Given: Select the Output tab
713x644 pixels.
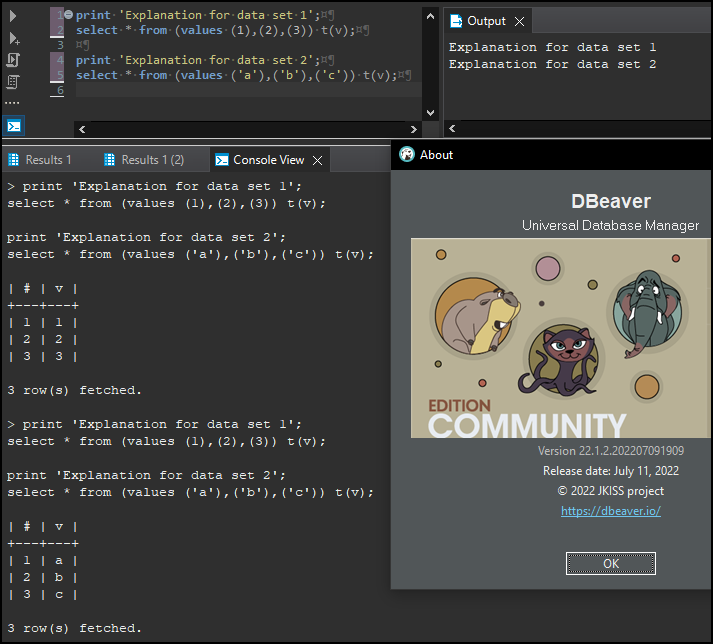Looking at the screenshot, I should pyautogui.click(x=486, y=21).
